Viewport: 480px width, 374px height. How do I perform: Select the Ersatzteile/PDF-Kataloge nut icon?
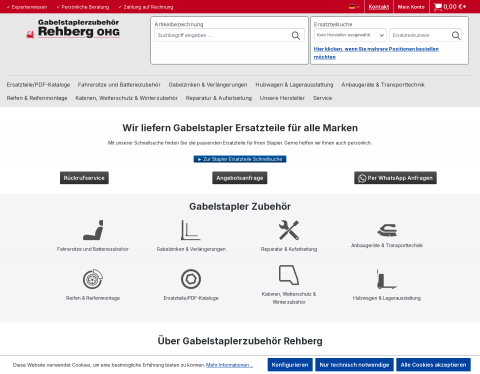pyautogui.click(x=191, y=279)
